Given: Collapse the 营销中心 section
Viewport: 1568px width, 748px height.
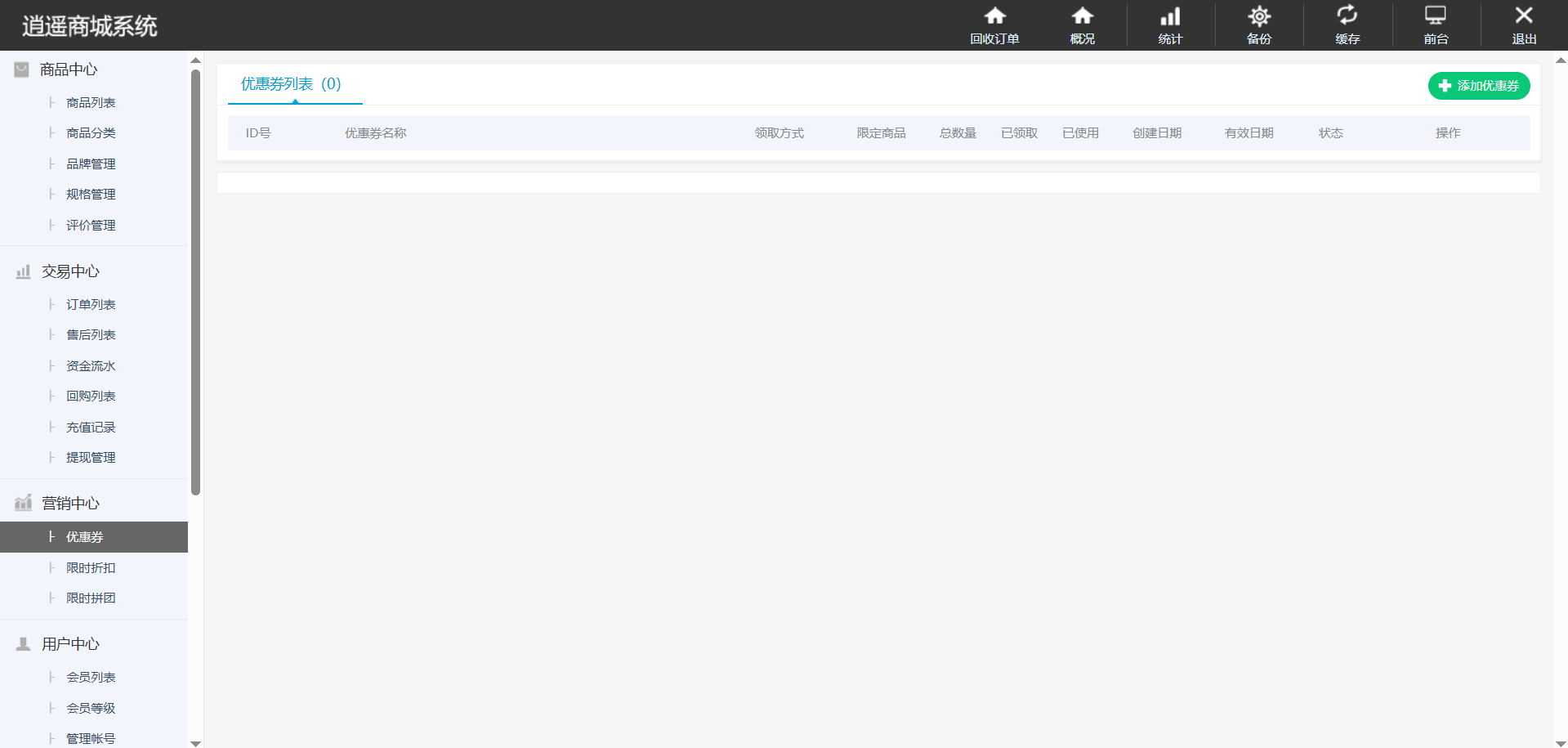Looking at the screenshot, I should 70,504.
